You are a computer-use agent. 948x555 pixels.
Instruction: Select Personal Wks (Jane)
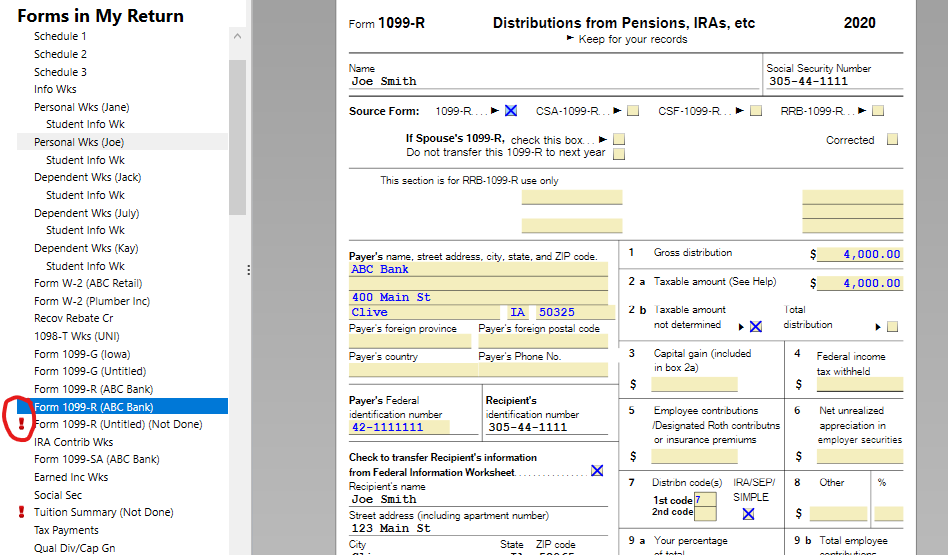click(82, 107)
